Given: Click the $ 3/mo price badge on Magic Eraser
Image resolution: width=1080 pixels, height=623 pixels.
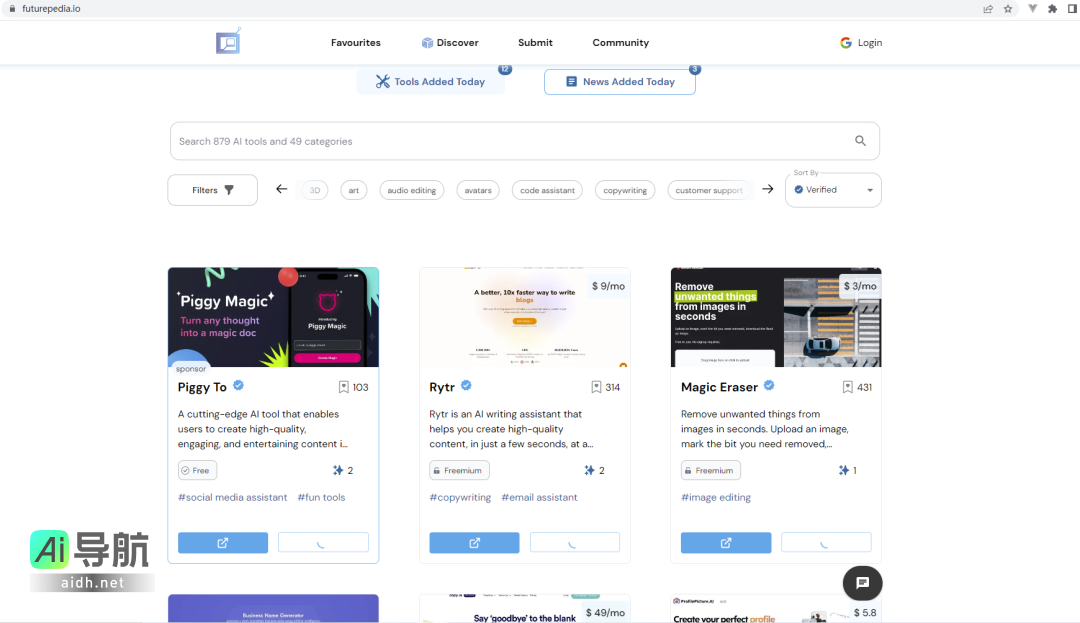Looking at the screenshot, I should click(x=860, y=286).
